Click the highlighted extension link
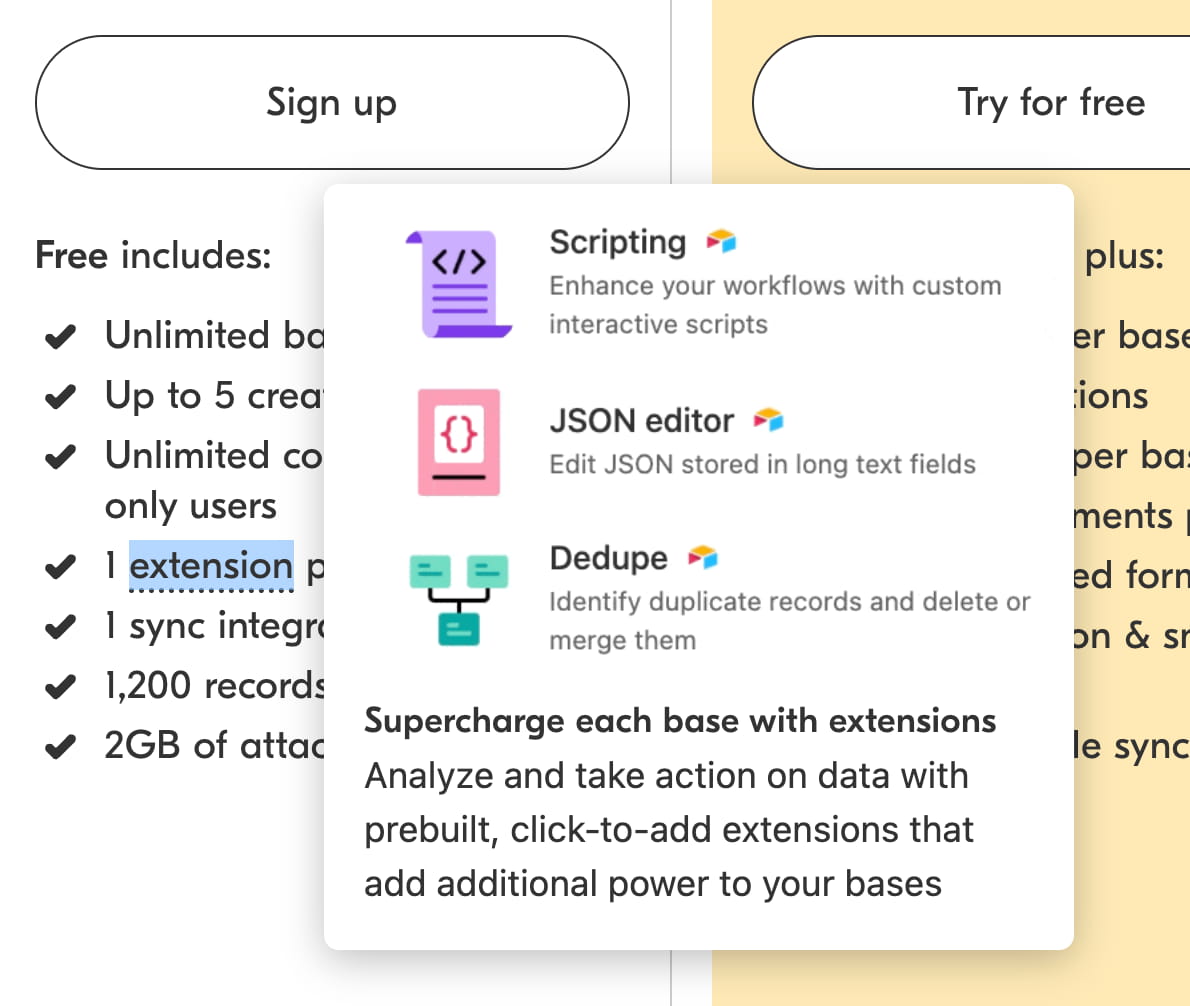1190x1006 pixels. [211, 567]
